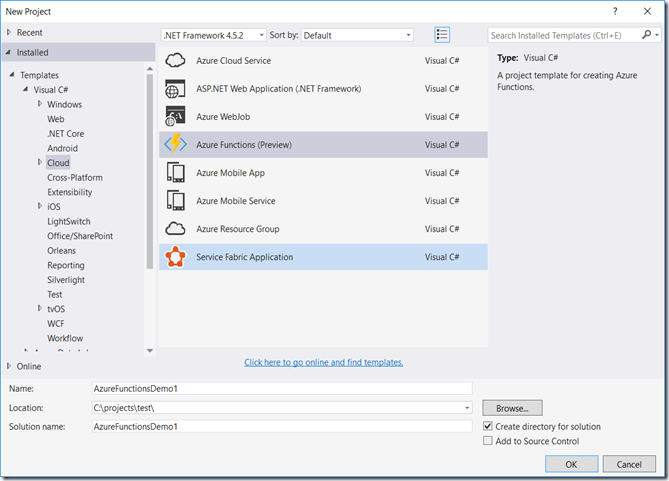Select the Cloud template category
The image size is (669, 481).
point(58,163)
